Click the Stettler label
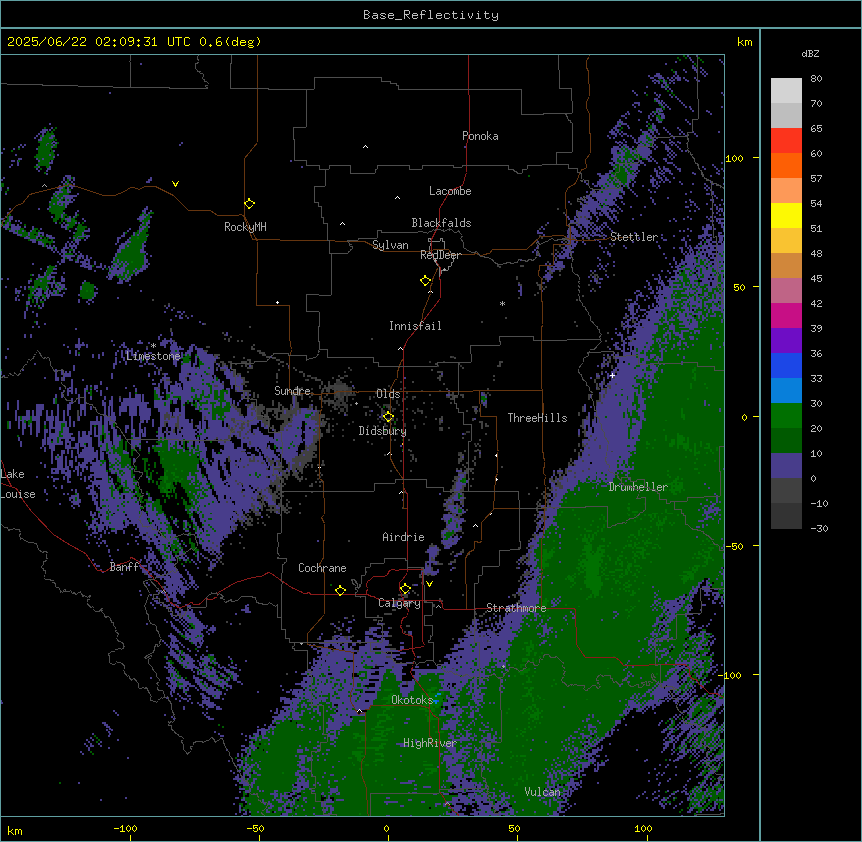This screenshot has width=862, height=842. coord(634,237)
